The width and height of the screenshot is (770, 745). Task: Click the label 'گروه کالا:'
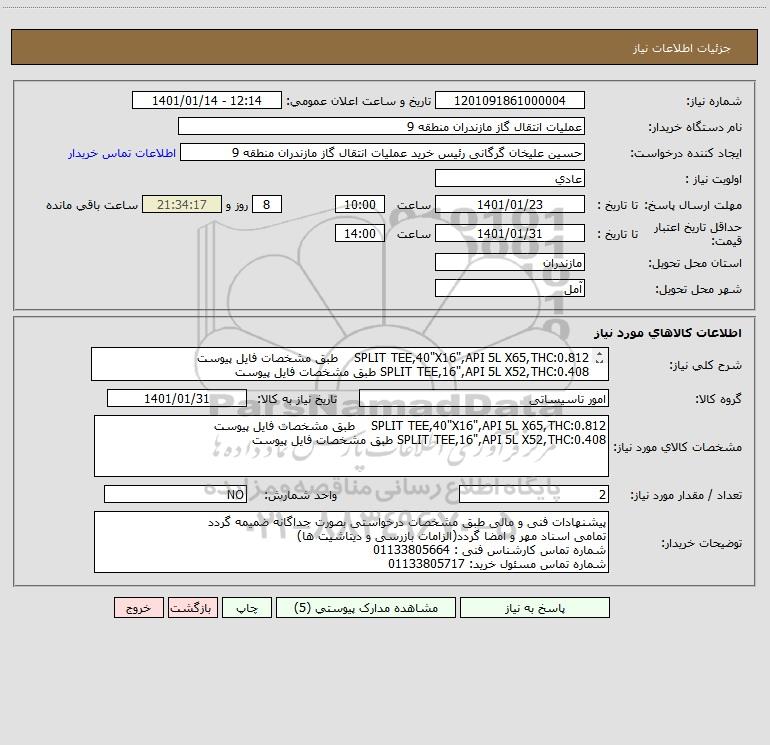click(x=718, y=399)
